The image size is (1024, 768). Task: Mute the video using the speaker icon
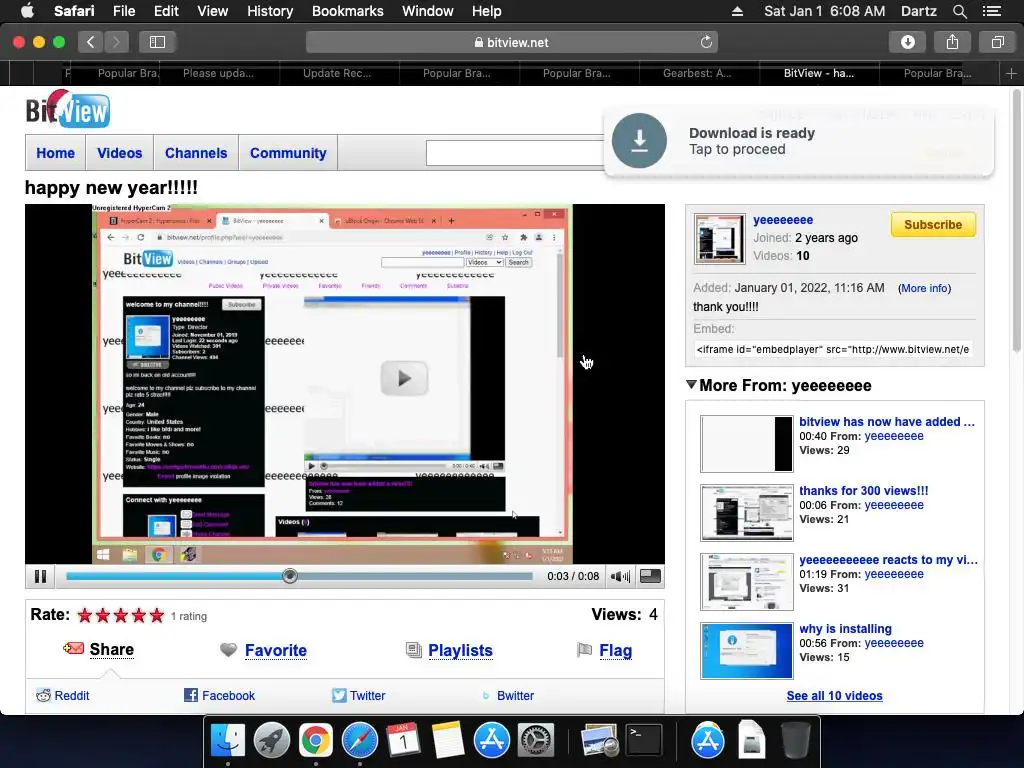pos(620,577)
